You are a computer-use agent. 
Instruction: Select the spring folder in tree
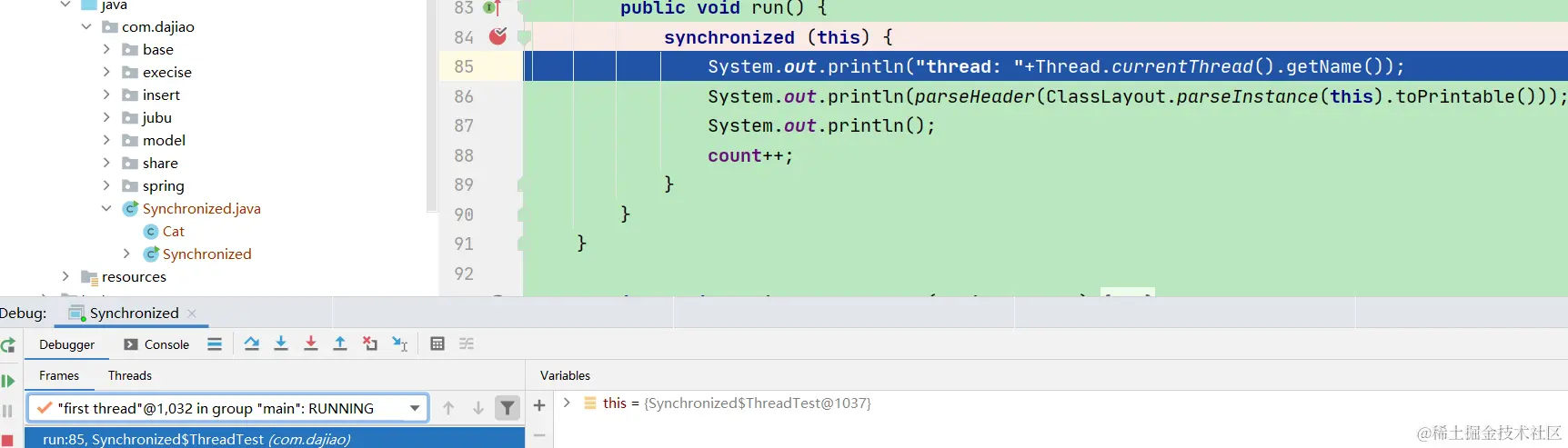(163, 185)
